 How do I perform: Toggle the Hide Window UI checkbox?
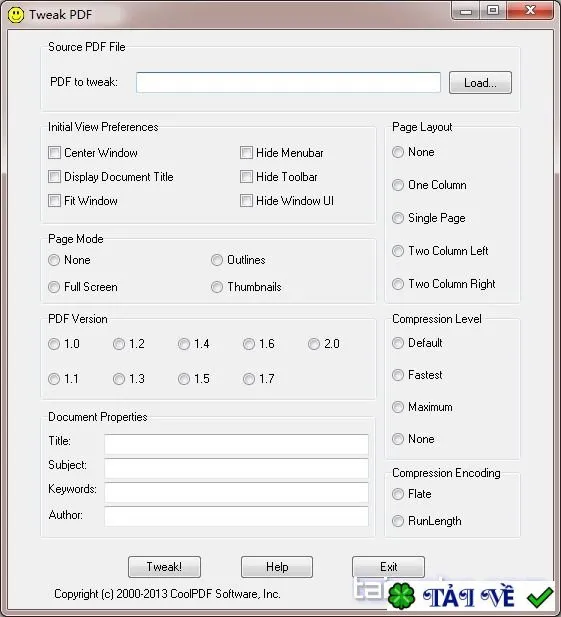coord(246,201)
